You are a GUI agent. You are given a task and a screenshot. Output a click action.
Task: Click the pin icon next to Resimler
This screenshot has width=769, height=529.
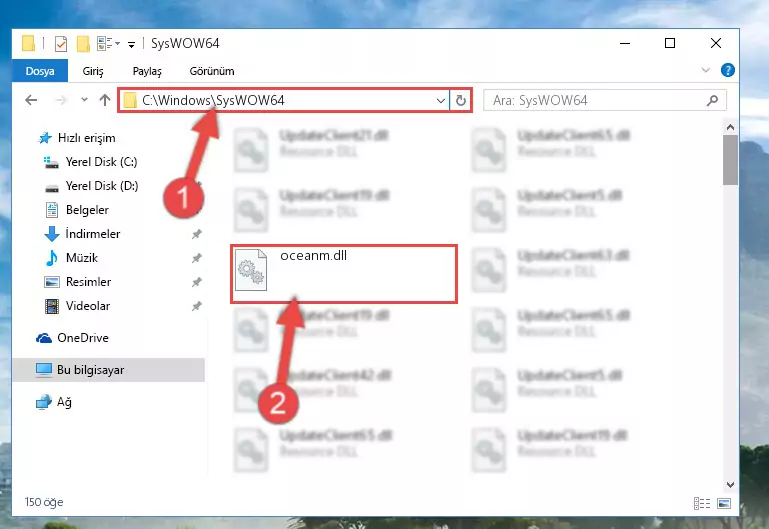coord(197,282)
